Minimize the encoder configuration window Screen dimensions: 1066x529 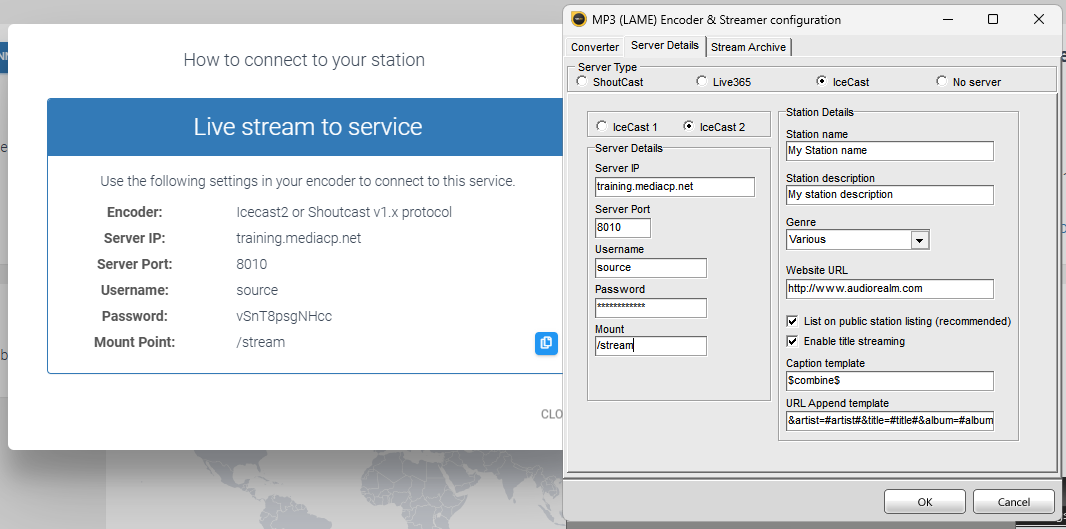[948, 20]
